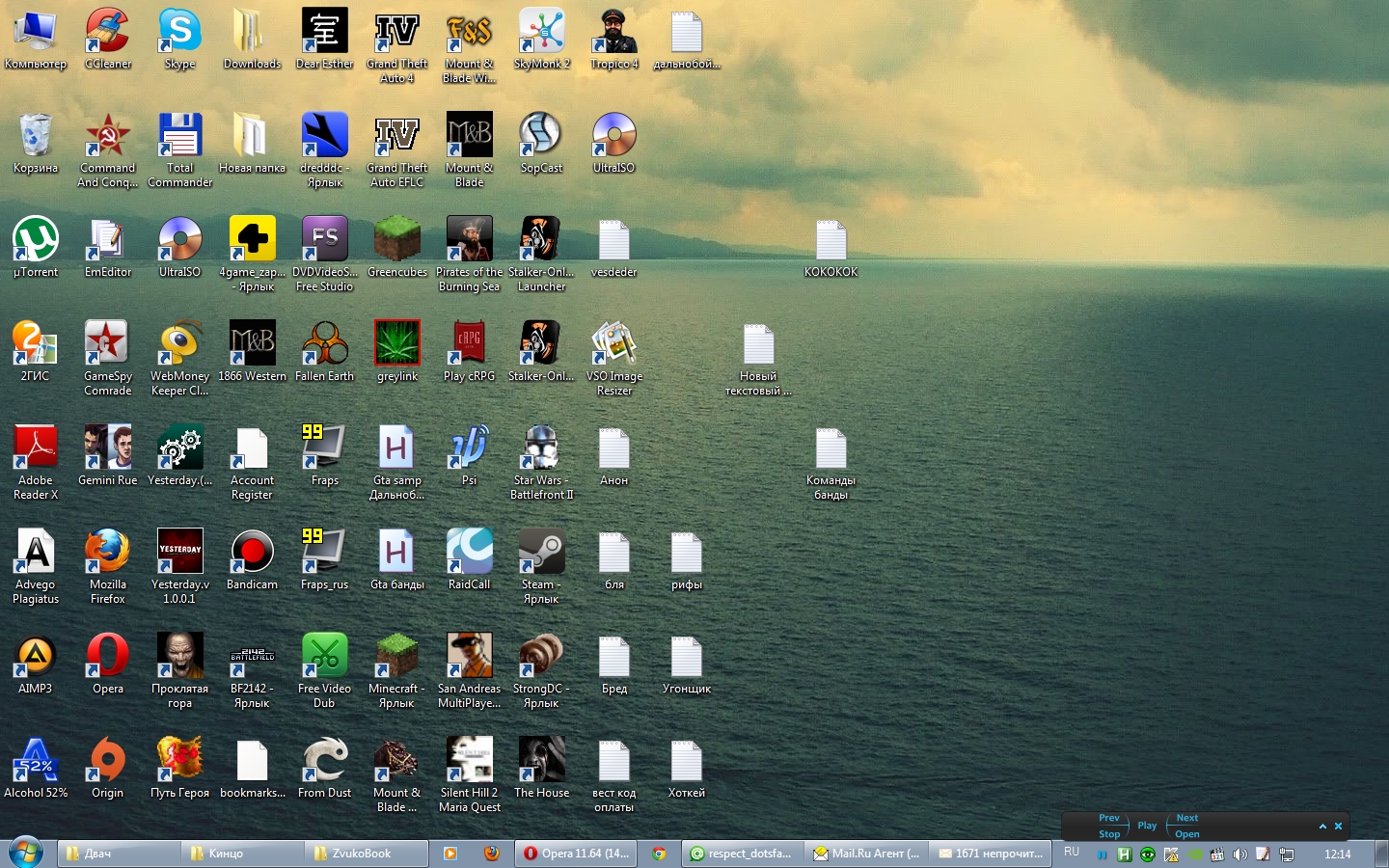
Task: Click Prev in the player widget
Action: [x=1109, y=818]
